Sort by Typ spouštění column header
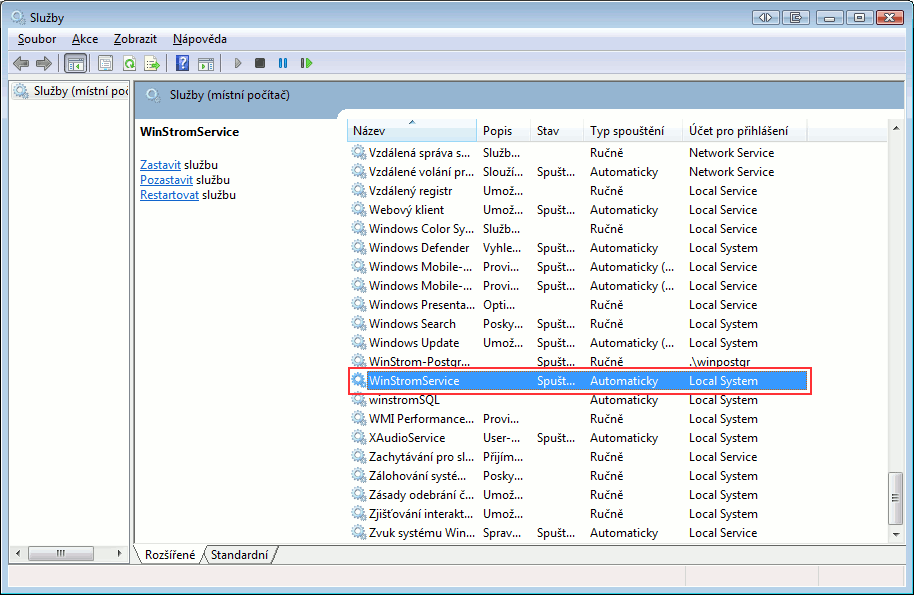The image size is (914, 595). tap(632, 131)
